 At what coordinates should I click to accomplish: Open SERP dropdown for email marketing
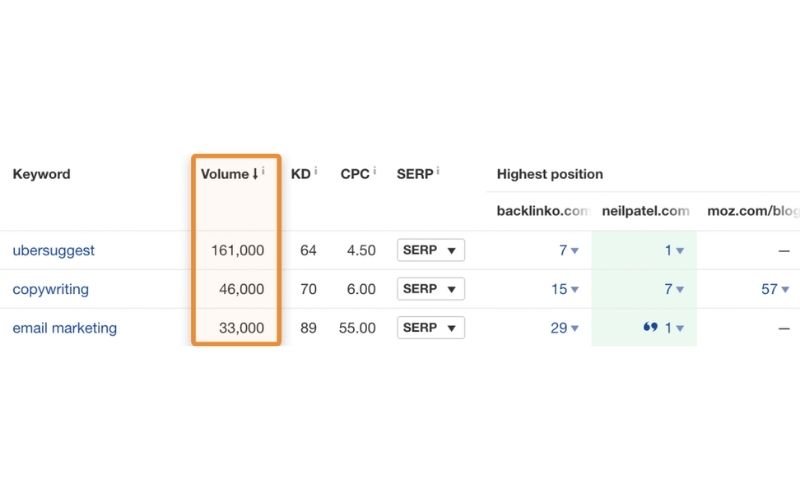431,328
